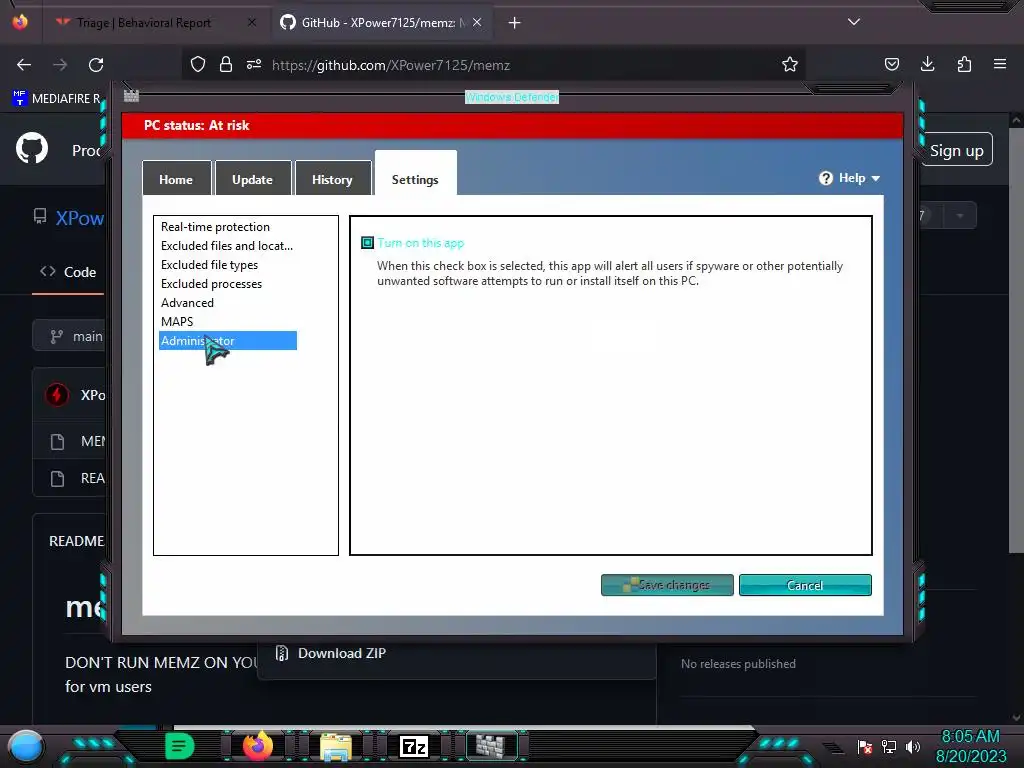Choose Excluded processes option

click(x=212, y=283)
